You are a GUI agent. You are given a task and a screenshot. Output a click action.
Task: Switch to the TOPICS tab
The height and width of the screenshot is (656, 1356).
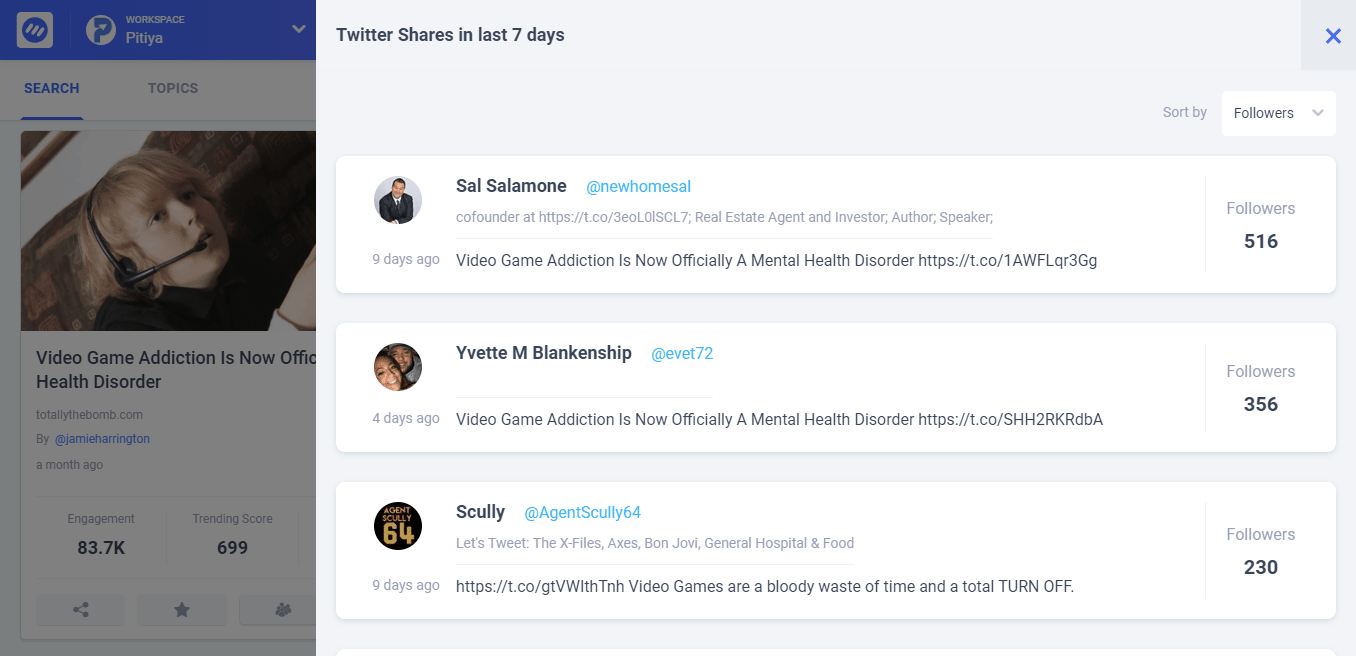(x=173, y=88)
